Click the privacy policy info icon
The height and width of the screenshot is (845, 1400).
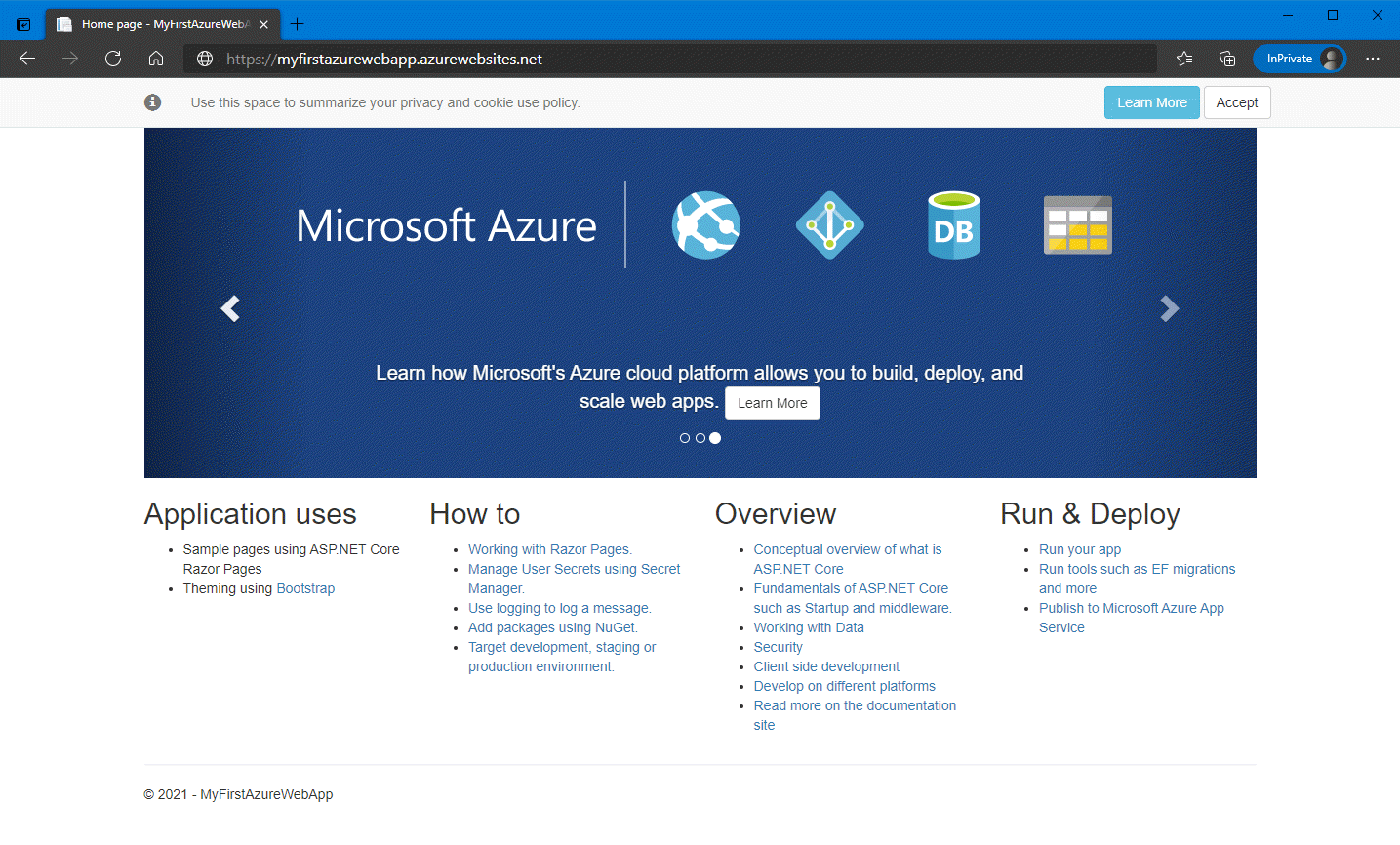153,102
